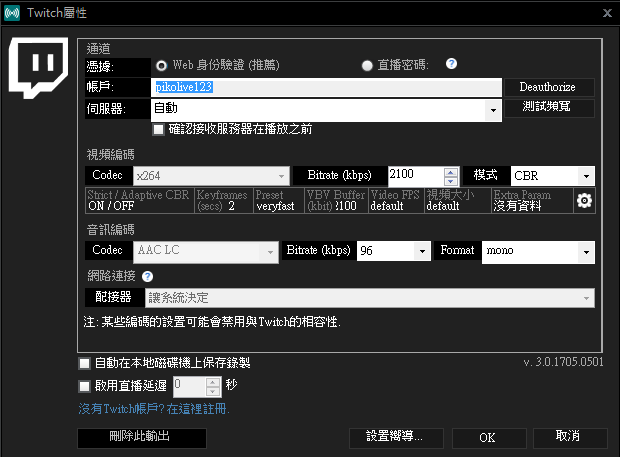Decrease video bitrate with down arrow
This screenshot has height=457, width=620.
click(451, 181)
